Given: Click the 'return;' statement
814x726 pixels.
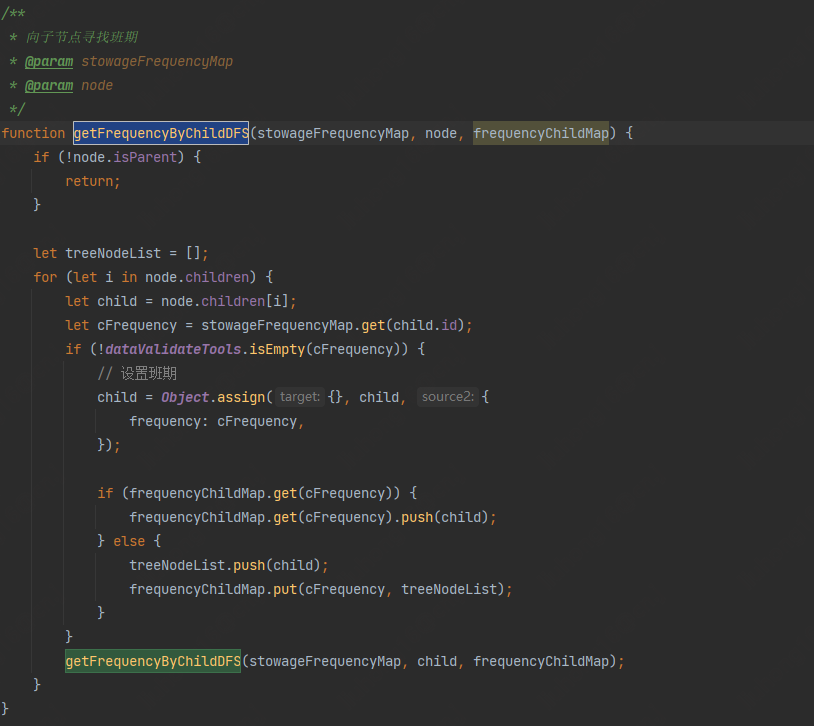Looking at the screenshot, I should coord(93,181).
